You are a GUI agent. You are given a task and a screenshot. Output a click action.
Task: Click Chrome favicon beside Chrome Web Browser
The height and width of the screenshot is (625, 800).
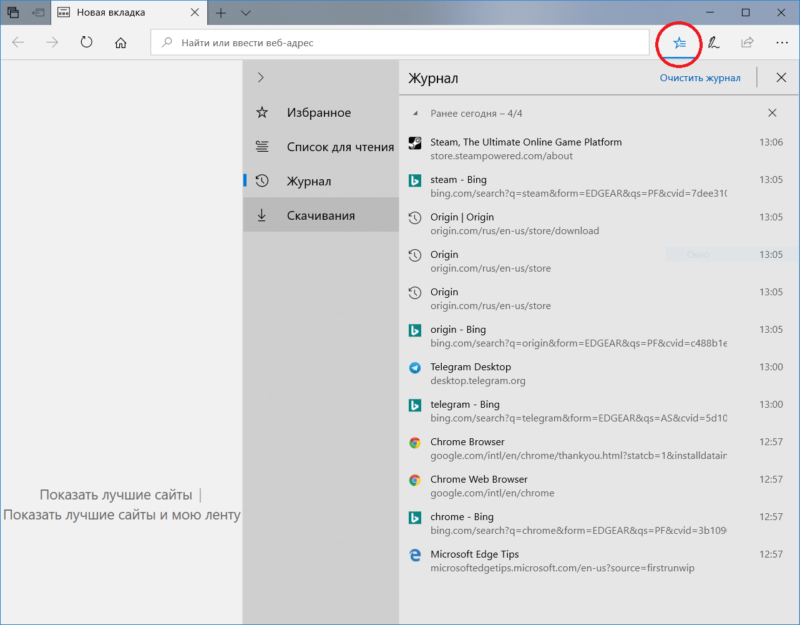coord(415,480)
